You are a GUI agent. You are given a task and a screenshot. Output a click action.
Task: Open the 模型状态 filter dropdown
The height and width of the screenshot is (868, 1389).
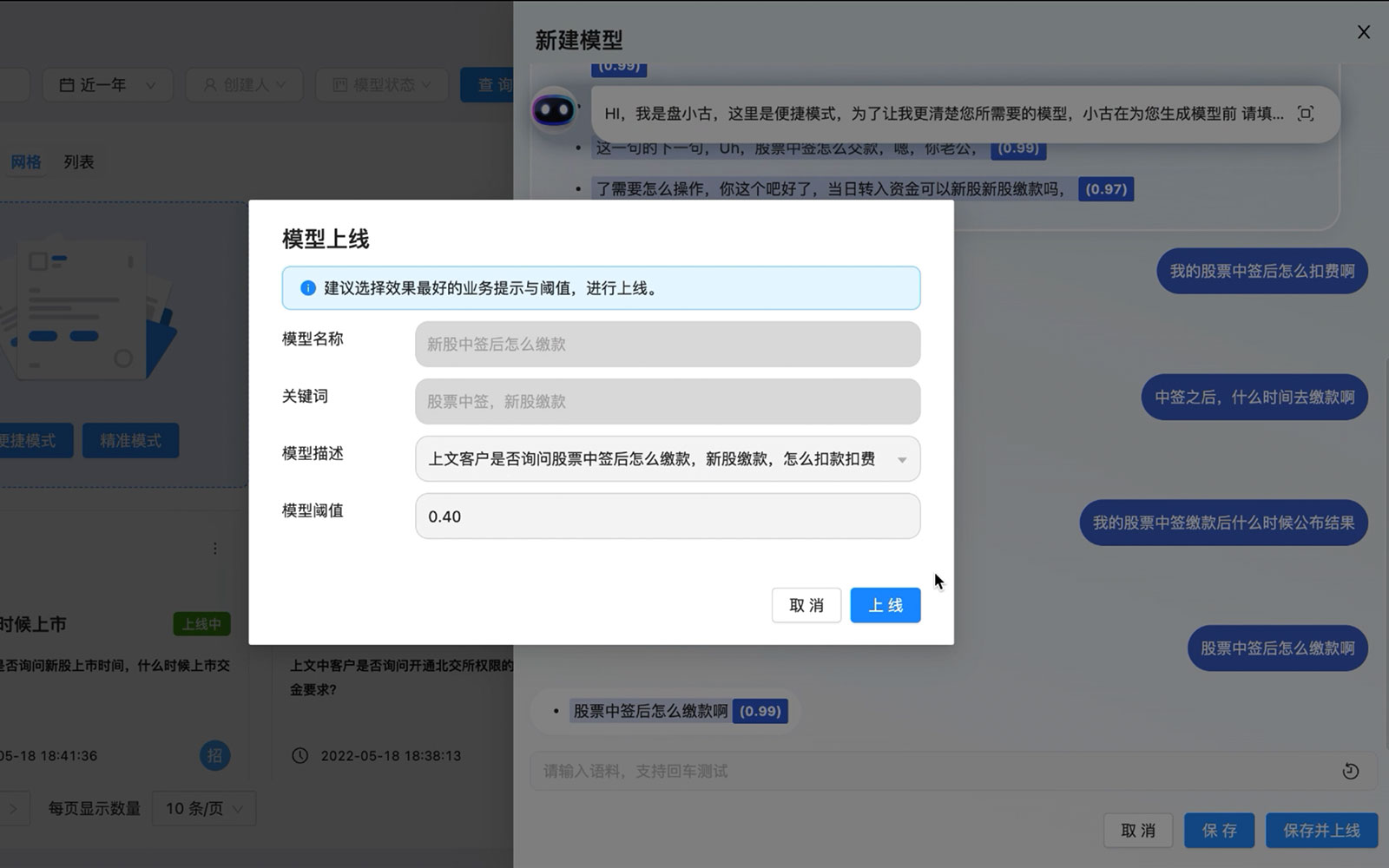382,85
